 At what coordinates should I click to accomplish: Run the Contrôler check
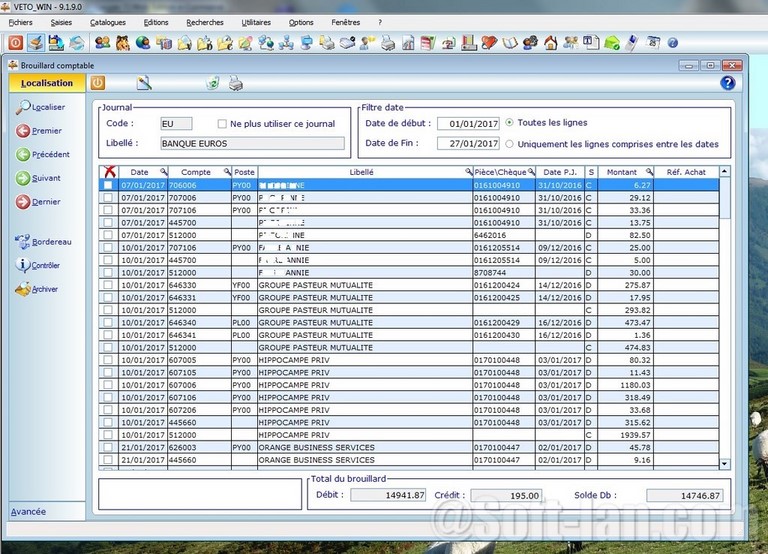[23, 266]
